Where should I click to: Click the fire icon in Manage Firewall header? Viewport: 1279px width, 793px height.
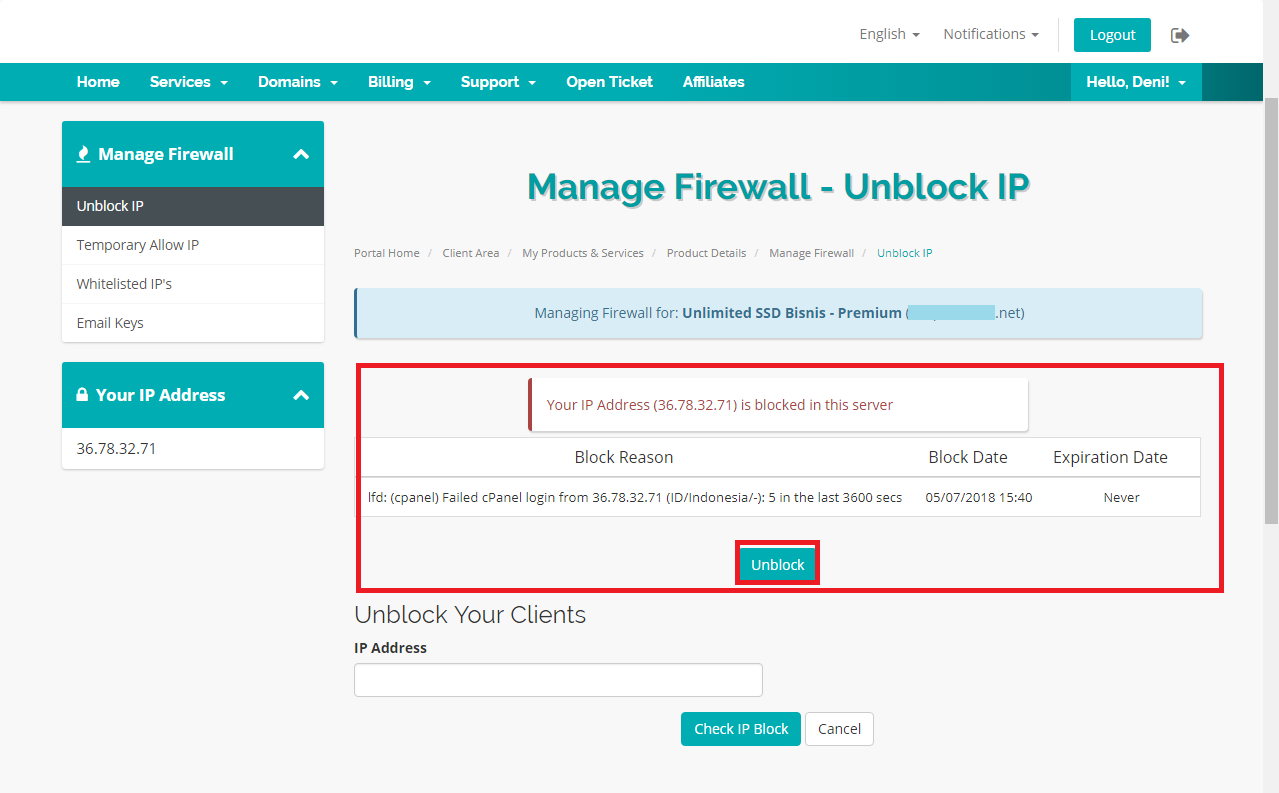point(83,154)
